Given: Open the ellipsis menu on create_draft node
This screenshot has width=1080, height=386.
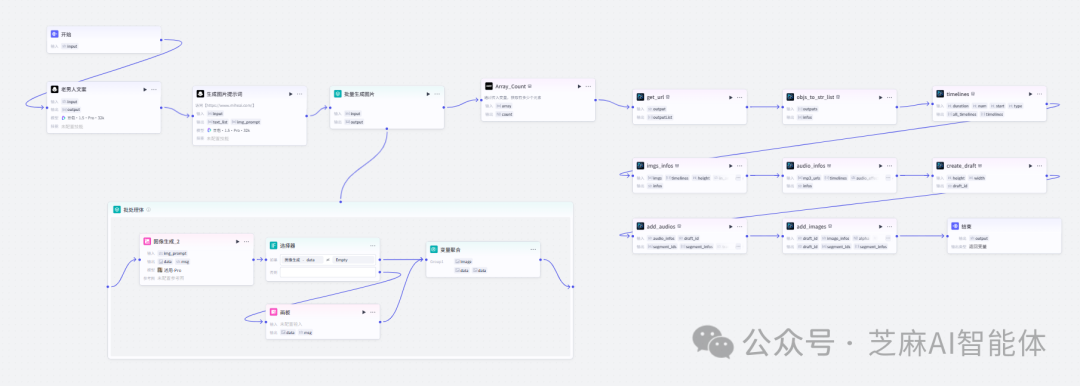Looking at the screenshot, I should (1039, 165).
